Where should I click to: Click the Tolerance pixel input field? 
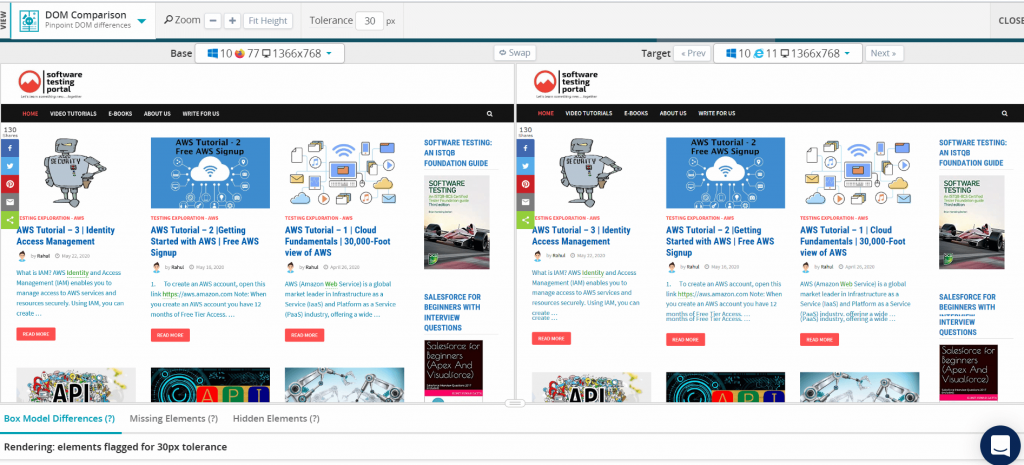tap(369, 20)
